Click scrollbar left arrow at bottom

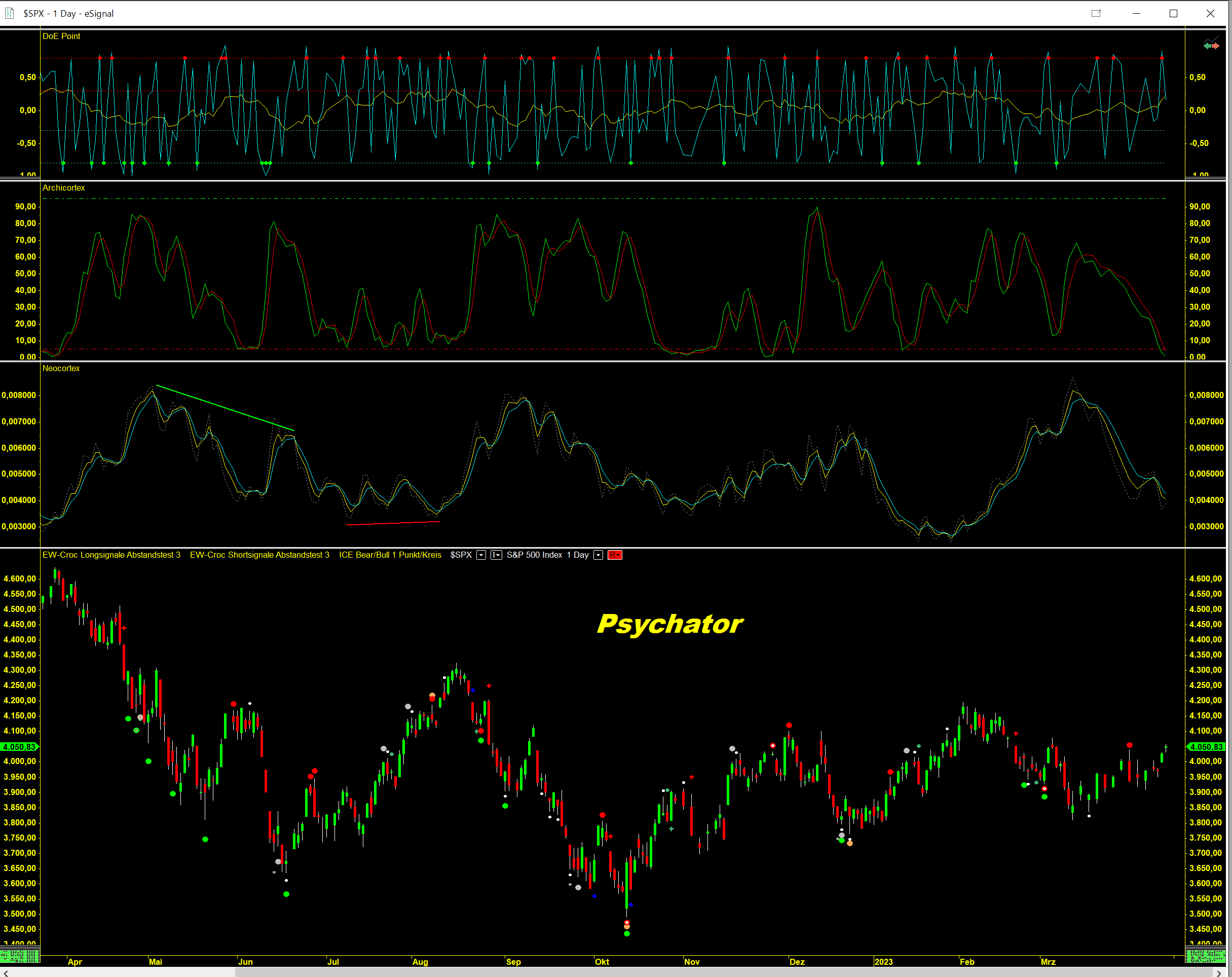point(6,972)
